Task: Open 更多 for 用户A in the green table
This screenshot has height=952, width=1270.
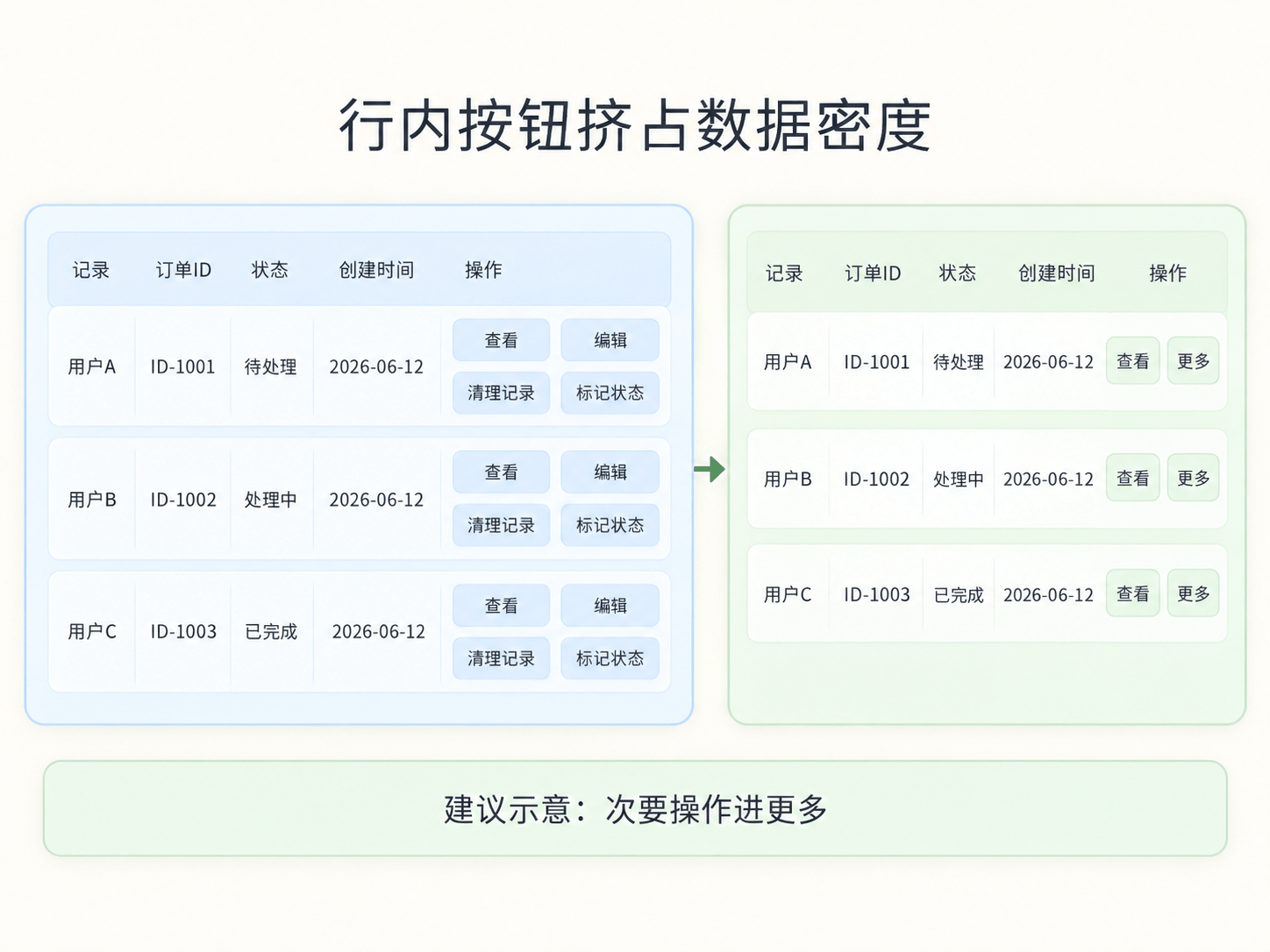Action: (x=1194, y=361)
